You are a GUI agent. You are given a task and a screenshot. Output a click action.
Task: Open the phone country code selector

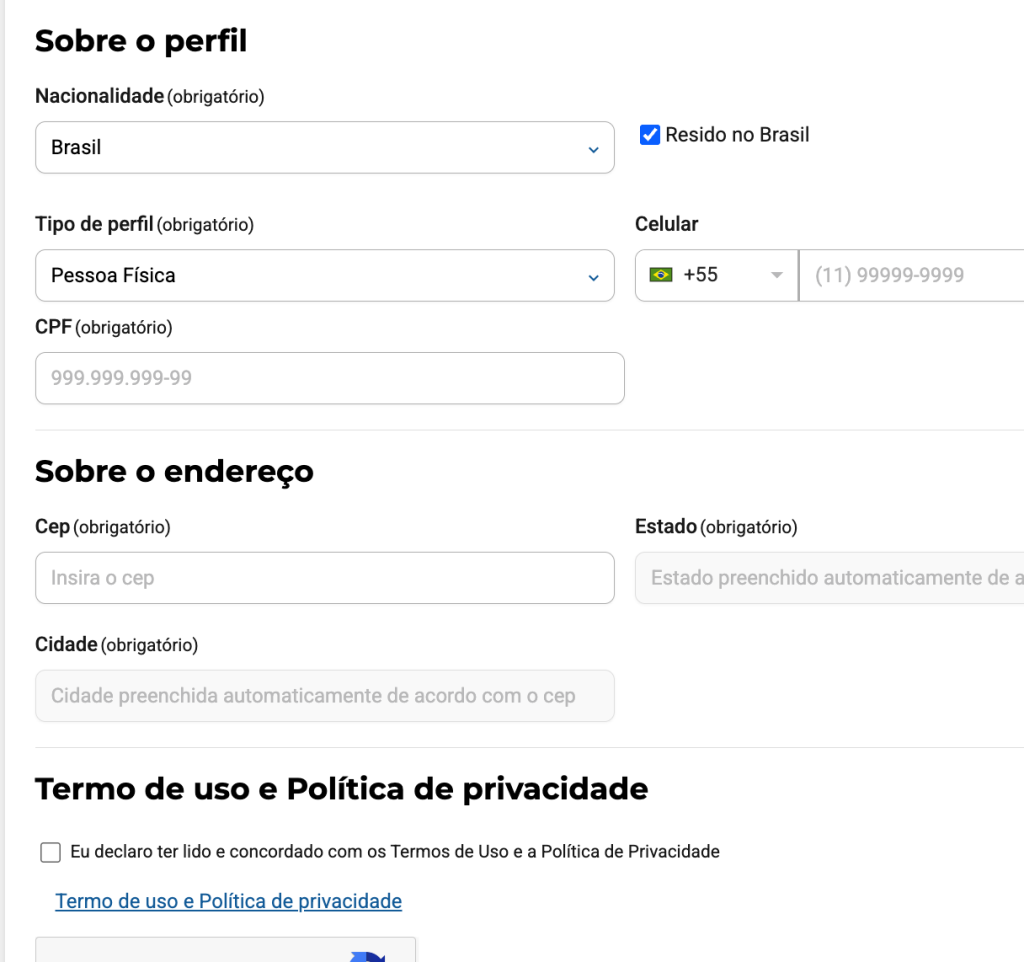(x=716, y=275)
